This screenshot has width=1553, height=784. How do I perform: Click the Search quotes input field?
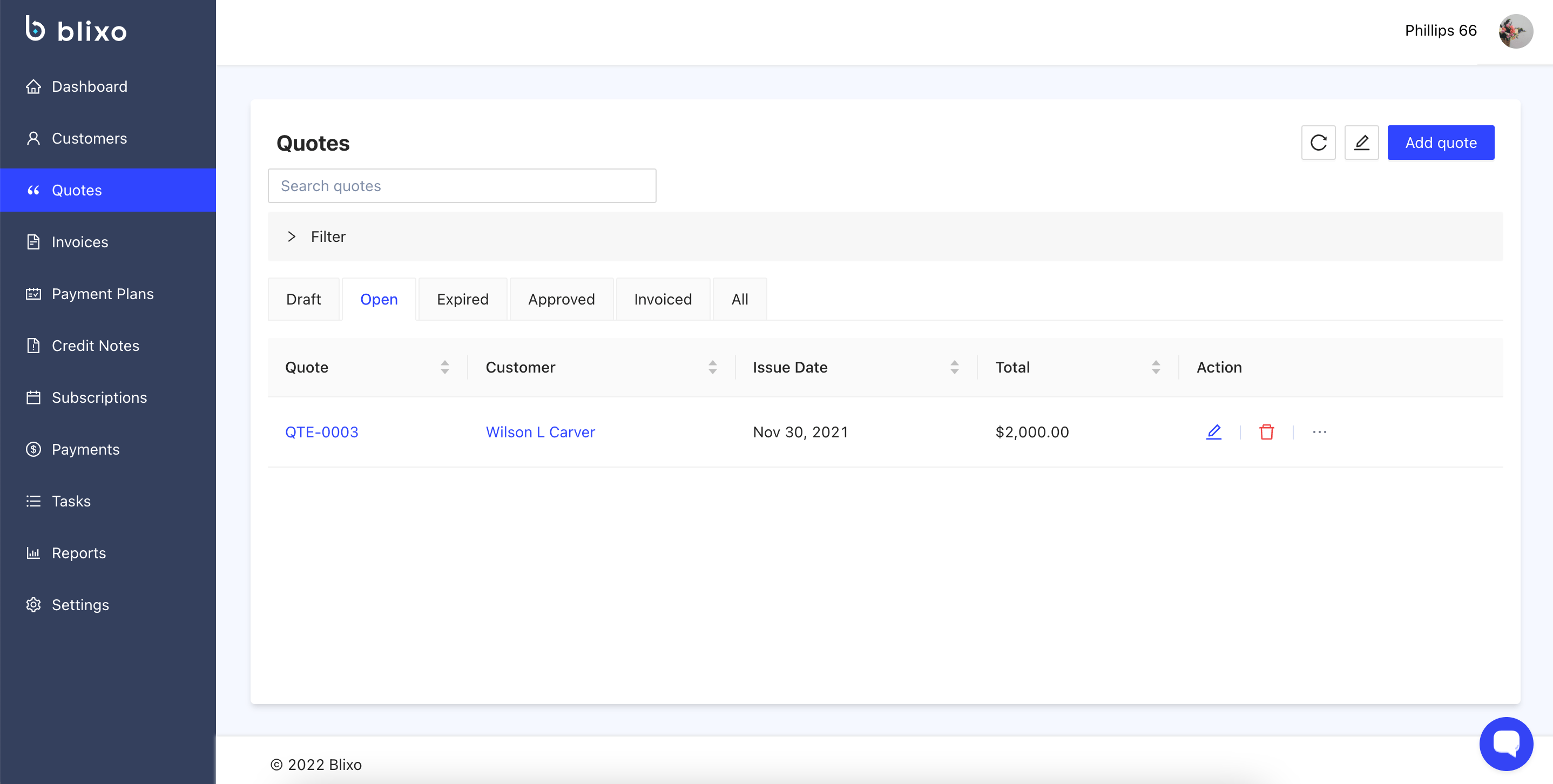click(x=461, y=186)
